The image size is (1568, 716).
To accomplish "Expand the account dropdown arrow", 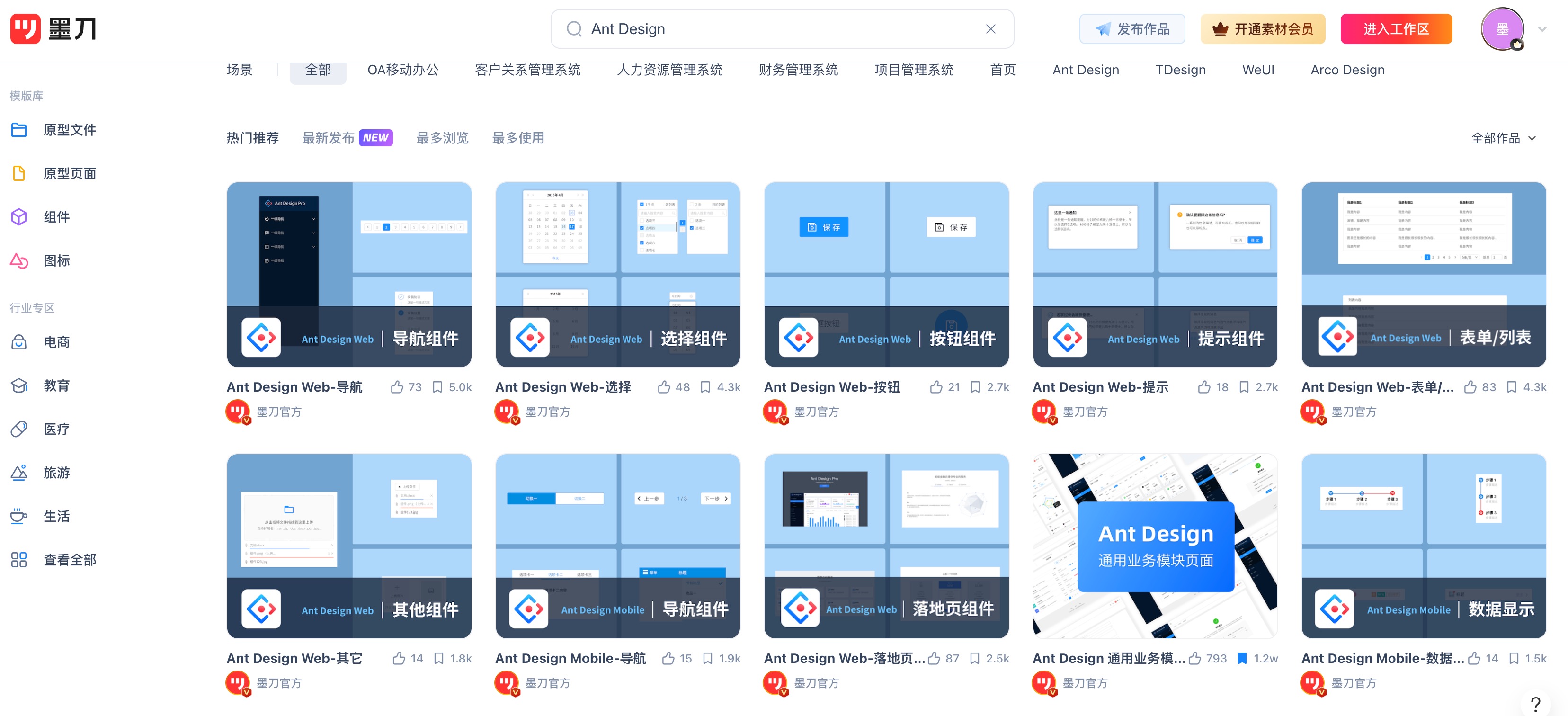I will [1542, 28].
